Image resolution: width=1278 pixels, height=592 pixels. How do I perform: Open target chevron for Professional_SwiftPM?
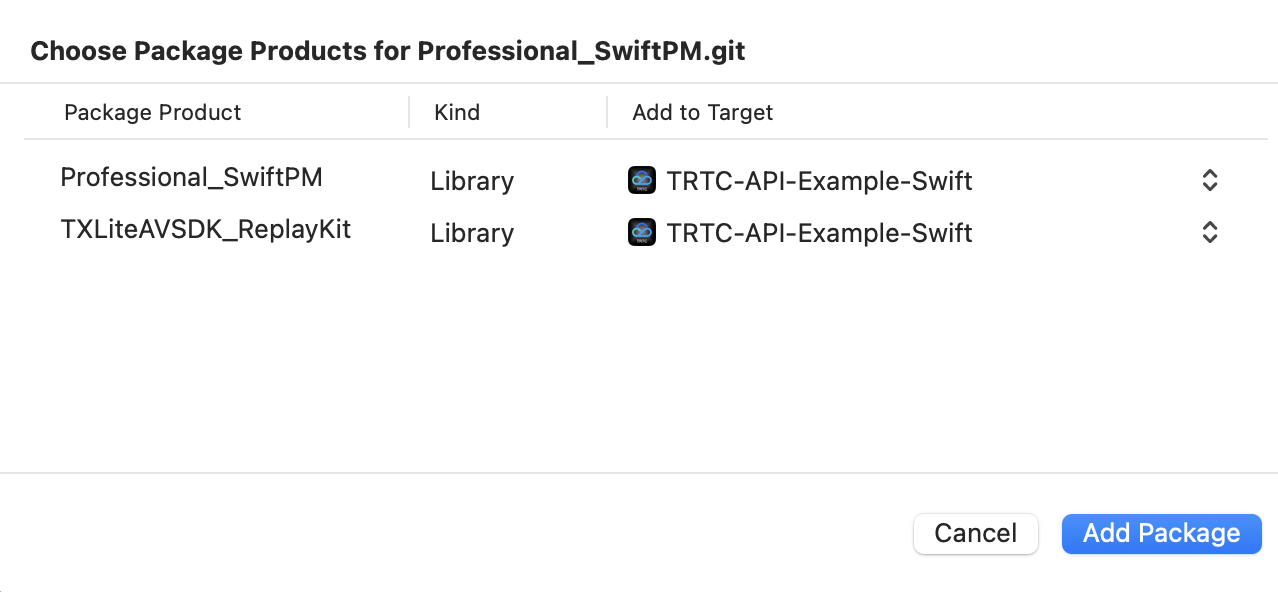(x=1209, y=181)
